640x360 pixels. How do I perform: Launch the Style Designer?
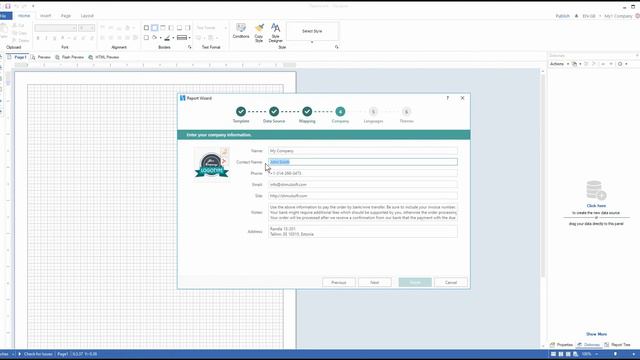[276, 33]
